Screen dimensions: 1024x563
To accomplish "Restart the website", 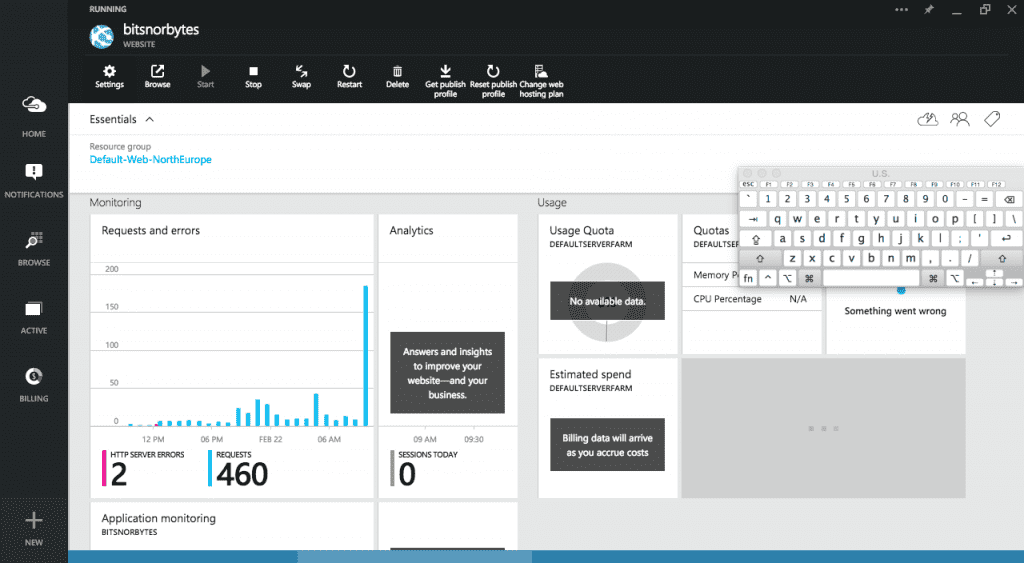I will 349,76.
